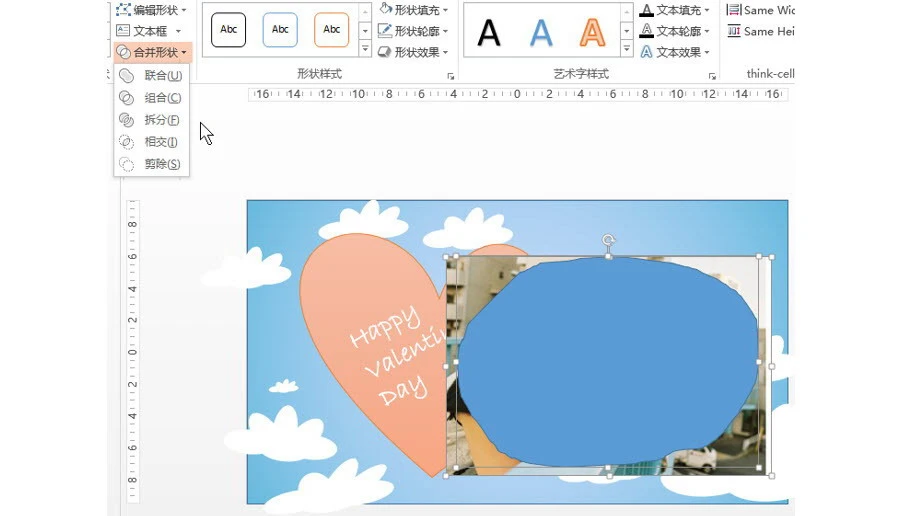Click the shape outline pen icon
Viewport: 900px width, 516px height.
[x=385, y=30]
